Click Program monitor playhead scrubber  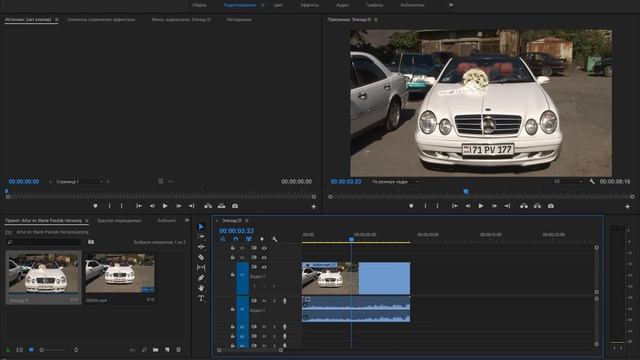pyautogui.click(x=466, y=191)
